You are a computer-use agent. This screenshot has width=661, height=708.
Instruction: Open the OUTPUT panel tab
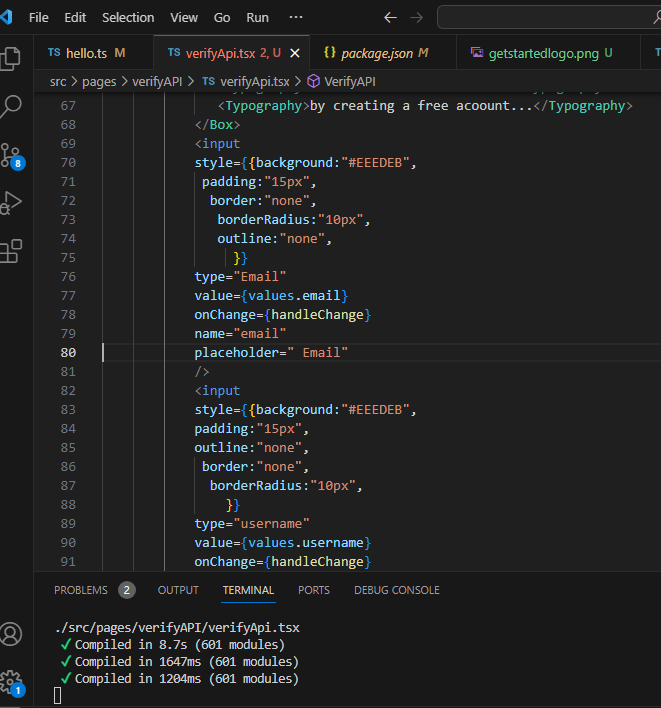[x=178, y=590]
